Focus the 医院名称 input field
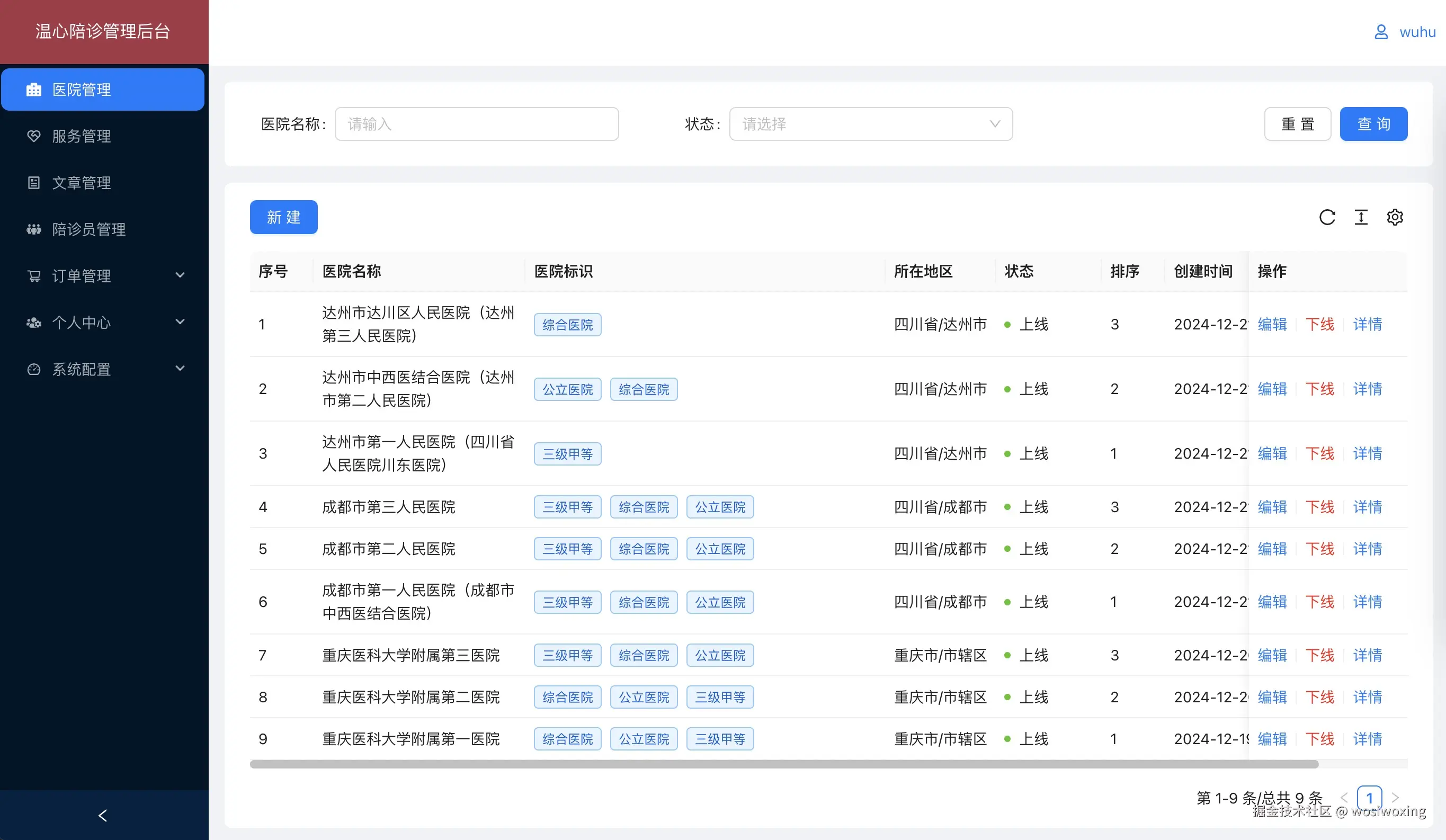This screenshot has width=1446, height=840. coord(476,124)
